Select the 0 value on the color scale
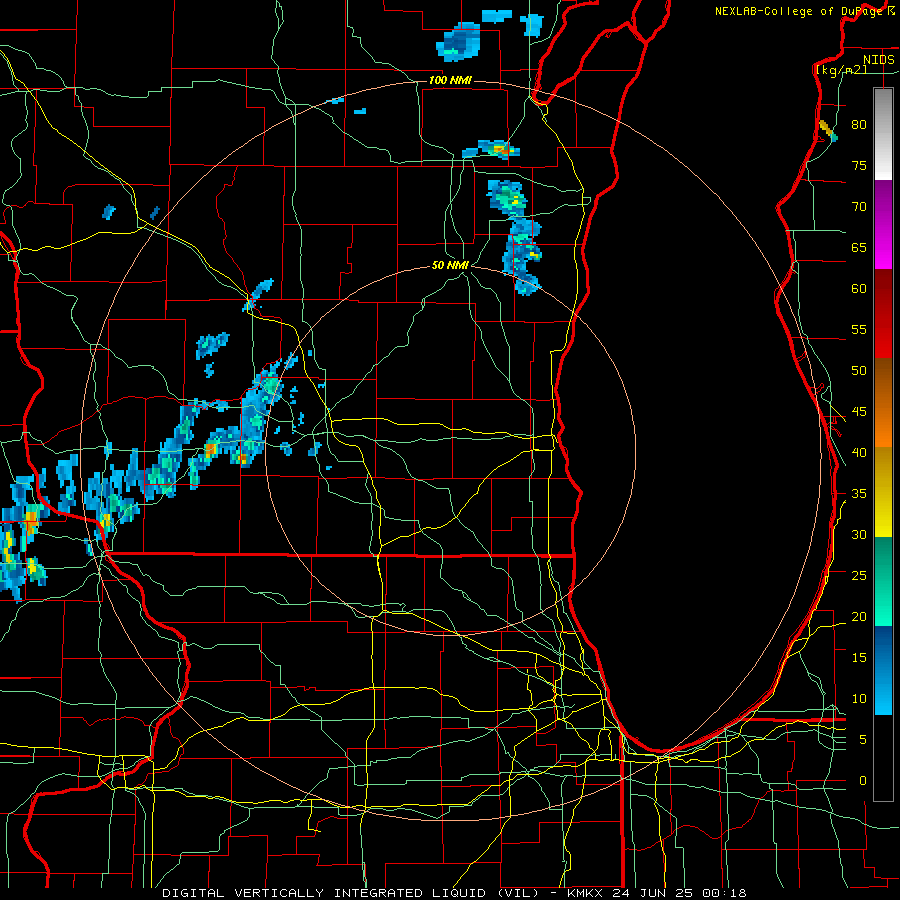Screen dimensions: 900x900 (863, 781)
